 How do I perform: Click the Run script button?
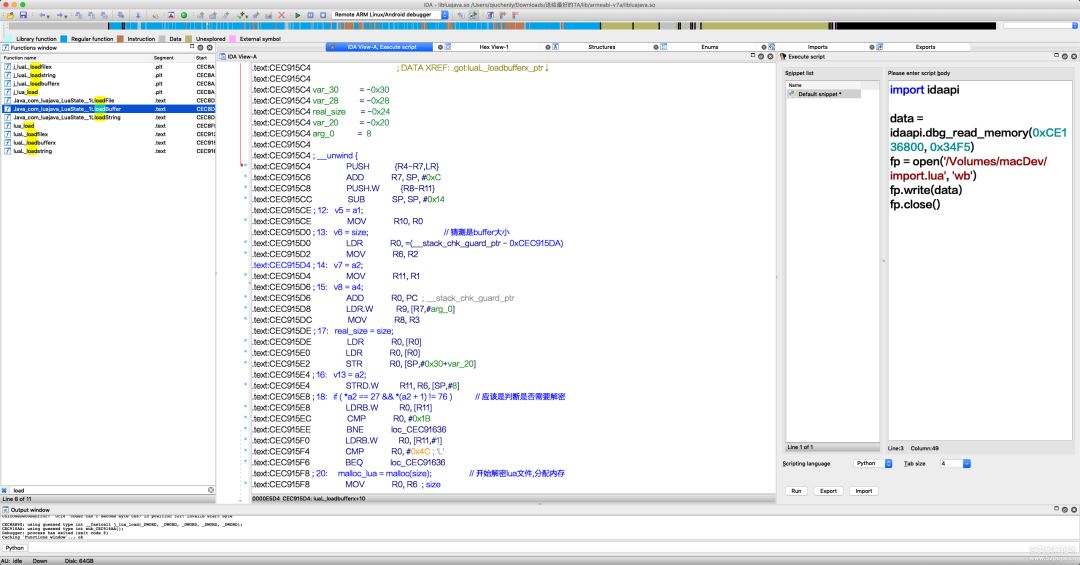tap(796, 491)
